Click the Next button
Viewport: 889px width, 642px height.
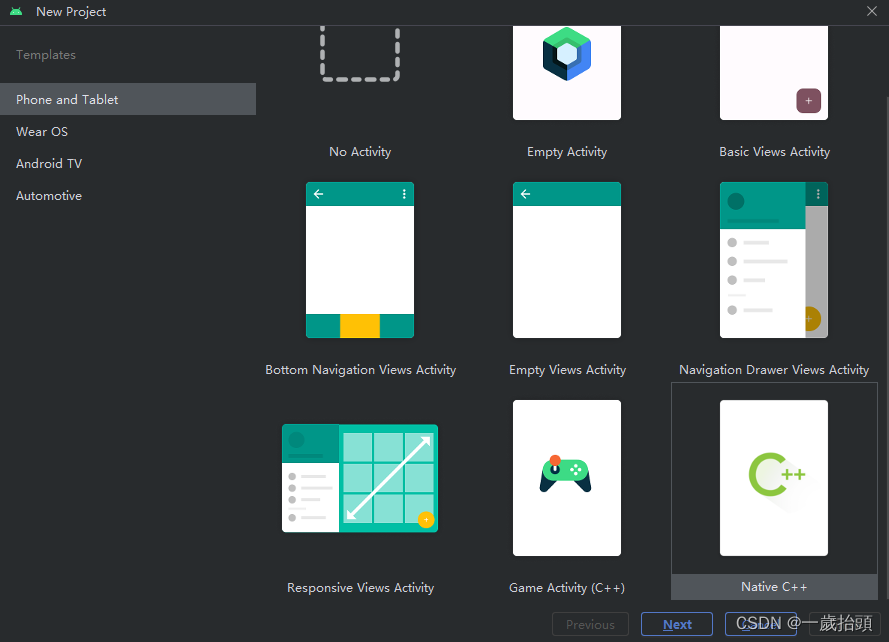[x=676, y=623]
